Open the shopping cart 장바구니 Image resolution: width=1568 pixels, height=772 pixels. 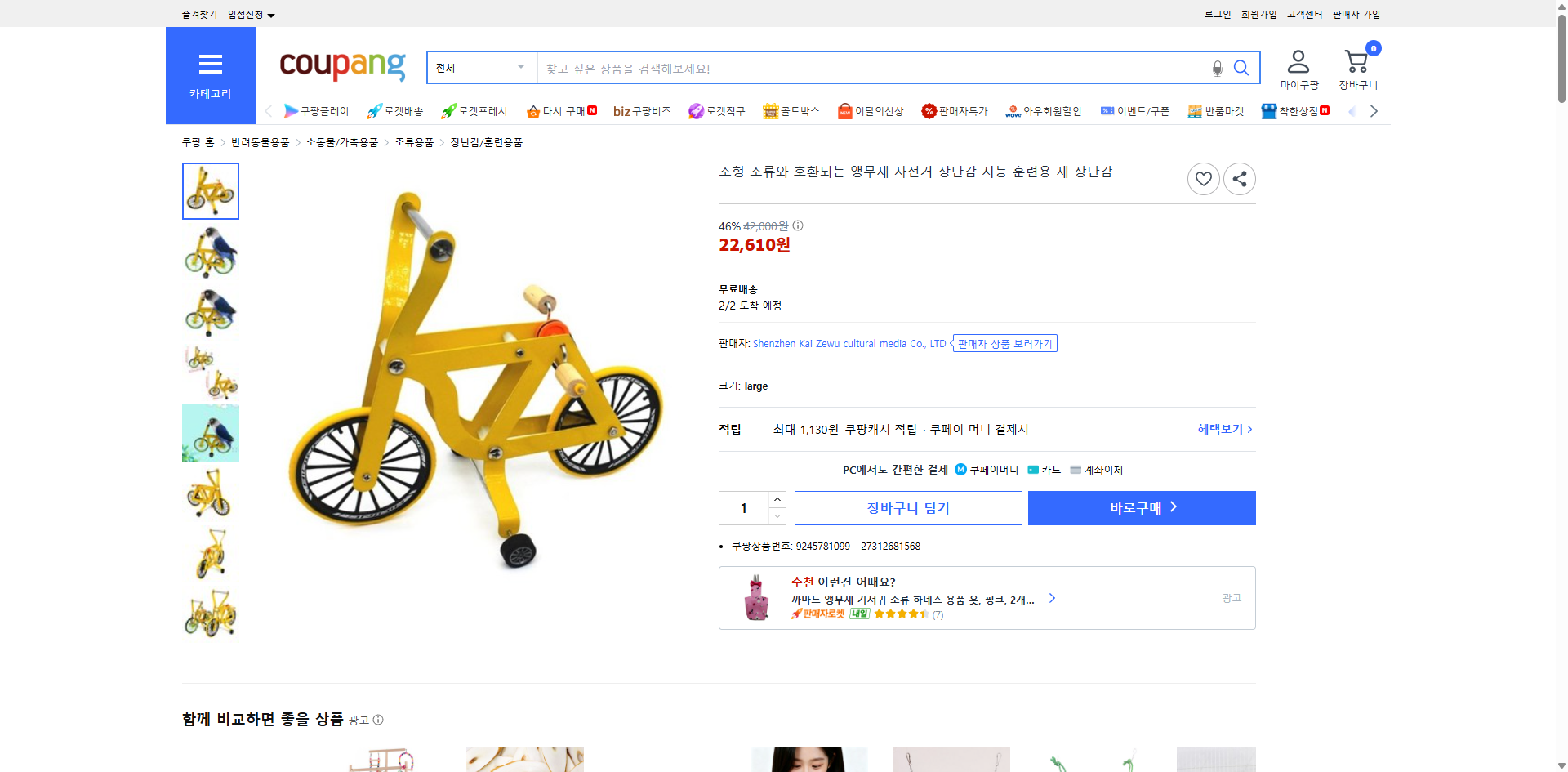click(1356, 61)
